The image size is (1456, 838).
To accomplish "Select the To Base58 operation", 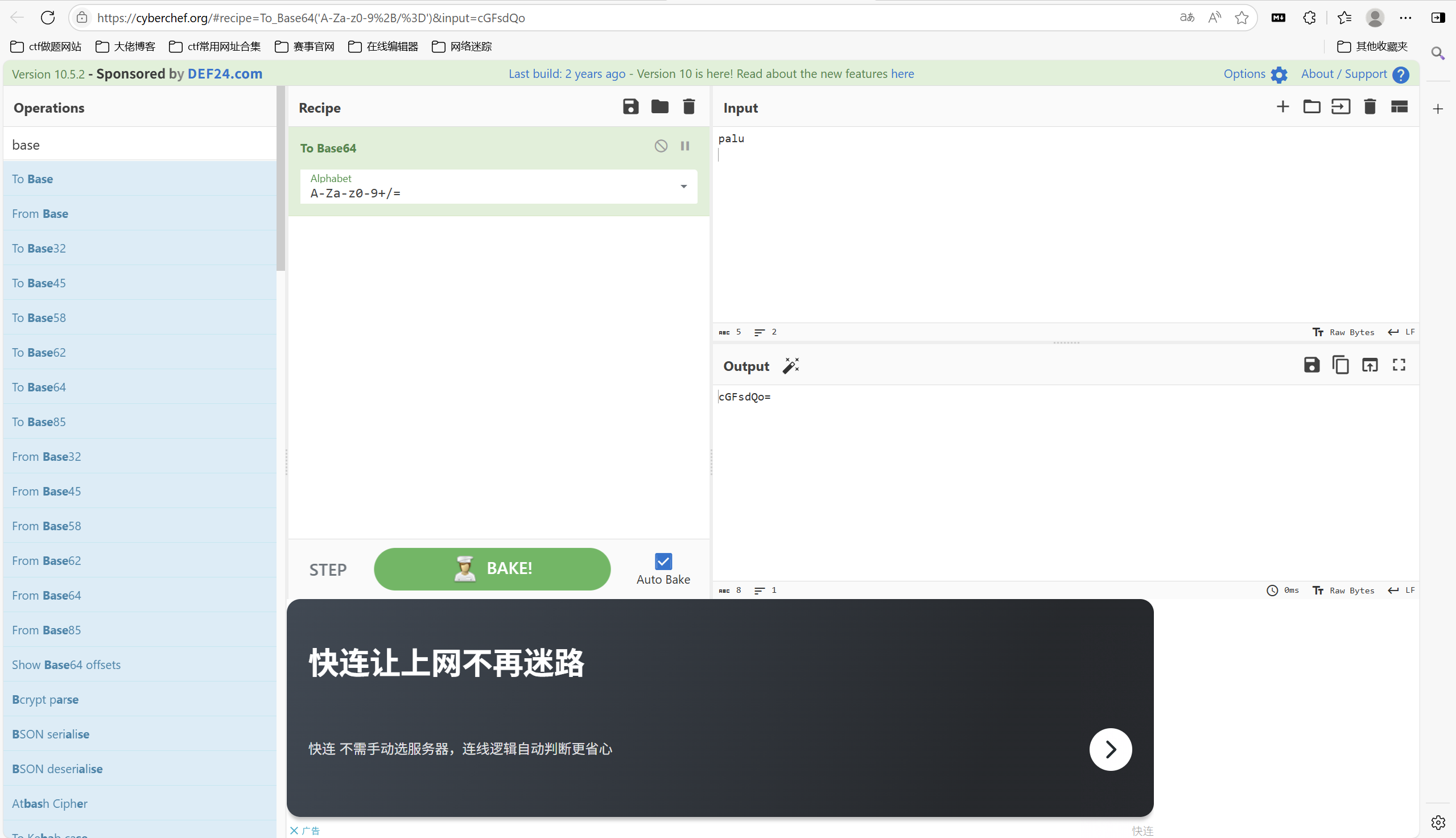I will [140, 317].
